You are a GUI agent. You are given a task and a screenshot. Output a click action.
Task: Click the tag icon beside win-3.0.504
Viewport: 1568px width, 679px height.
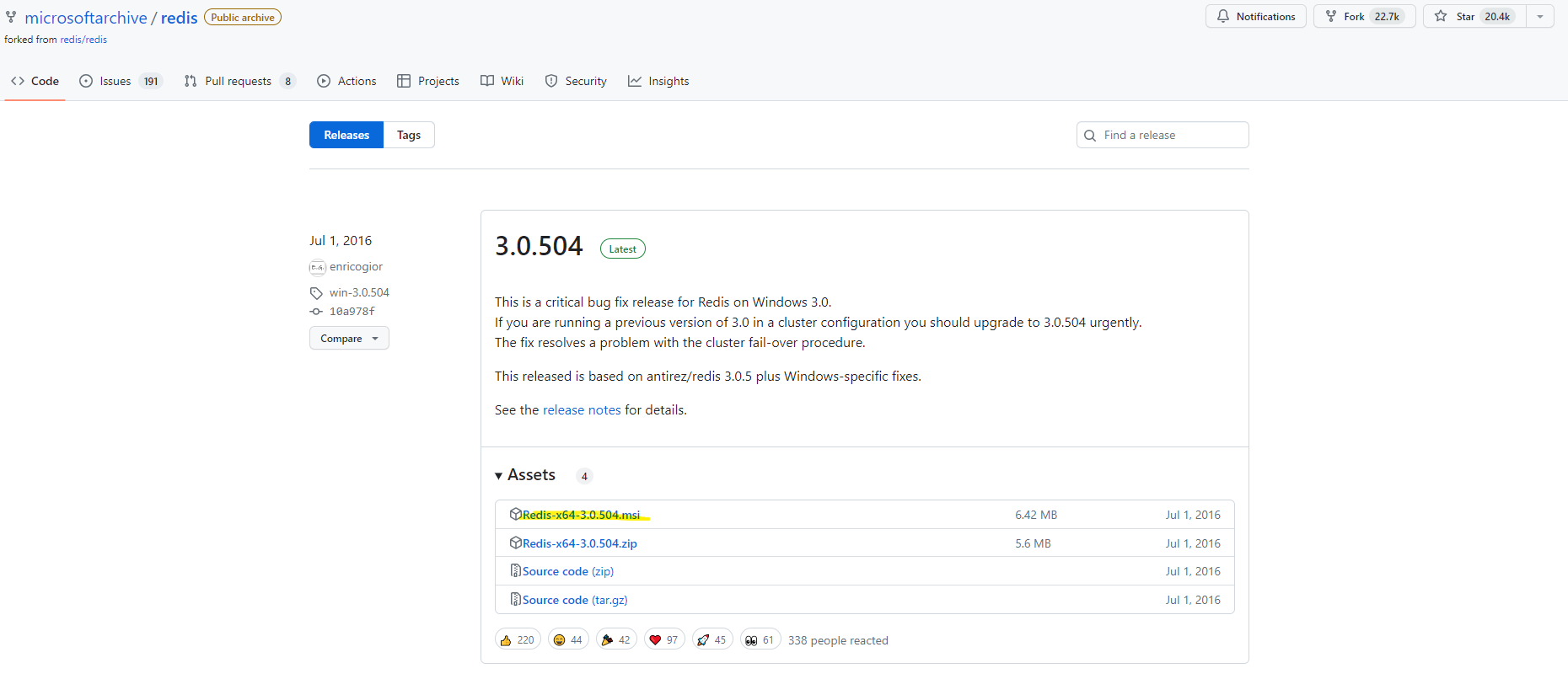point(316,293)
